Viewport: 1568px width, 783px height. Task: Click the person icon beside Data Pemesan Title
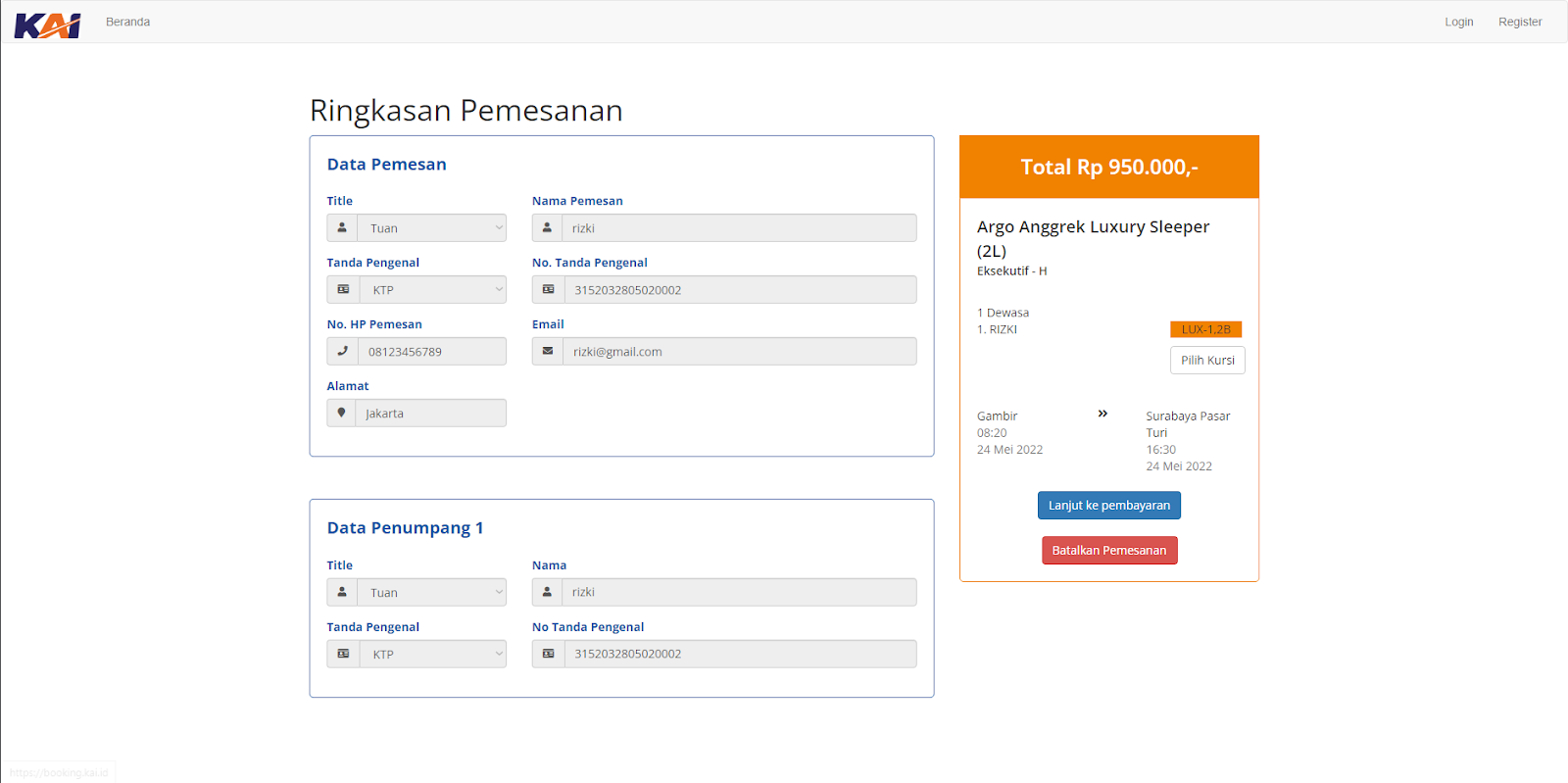point(342,227)
